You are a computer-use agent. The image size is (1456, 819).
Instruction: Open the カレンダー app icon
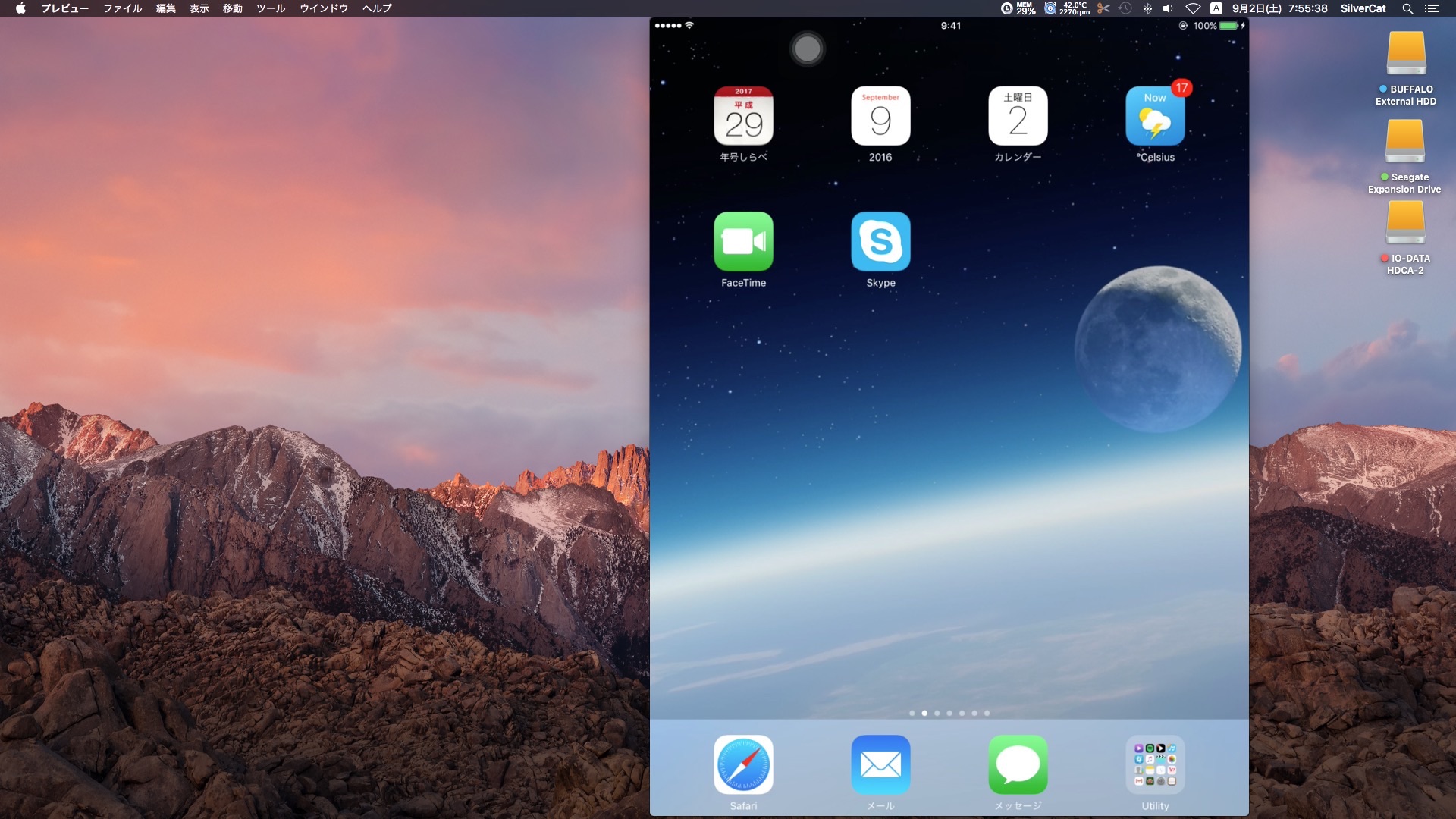click(1018, 115)
